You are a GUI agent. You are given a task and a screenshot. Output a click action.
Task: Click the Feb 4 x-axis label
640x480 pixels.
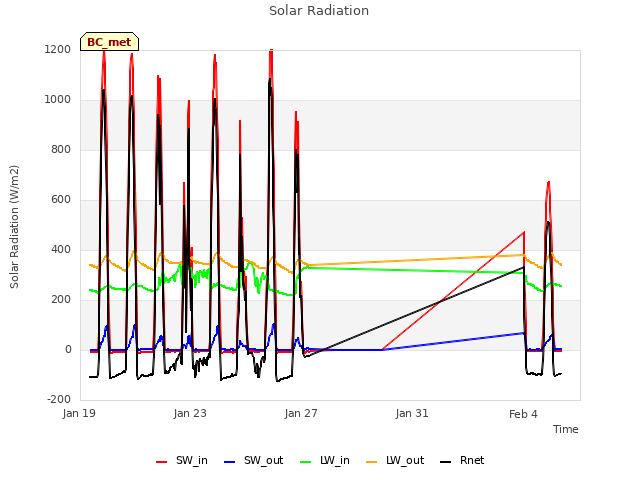coord(523,414)
